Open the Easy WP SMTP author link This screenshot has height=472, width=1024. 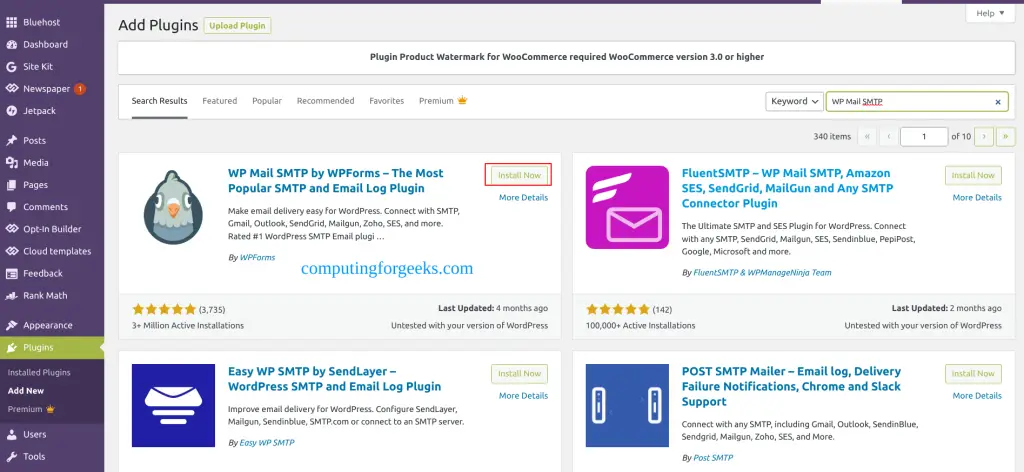click(x=267, y=442)
